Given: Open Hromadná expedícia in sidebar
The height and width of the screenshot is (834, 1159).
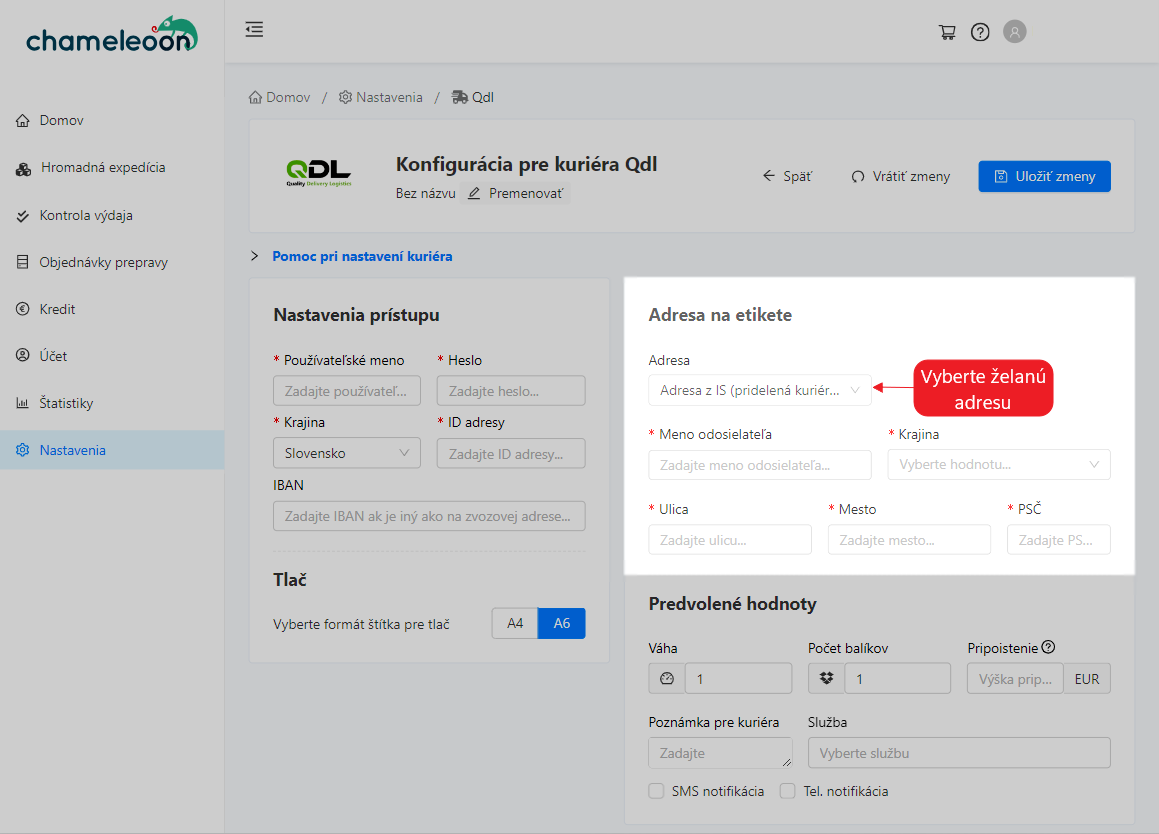Looking at the screenshot, I should 102,168.
